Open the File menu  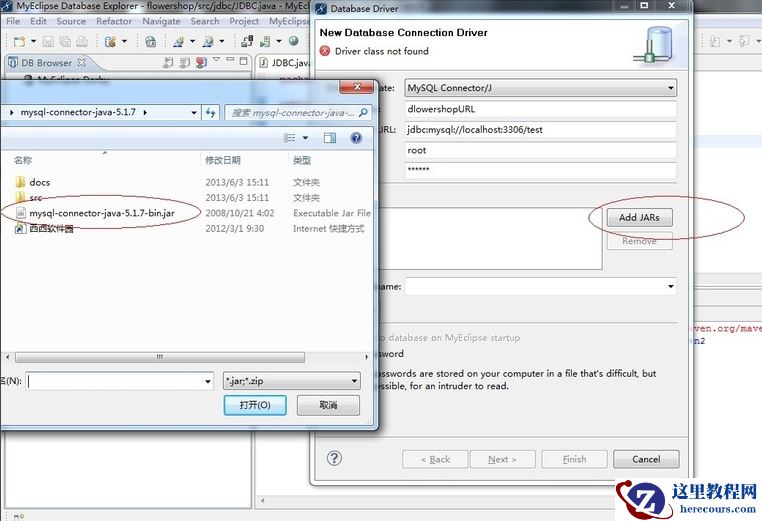[x=13, y=21]
